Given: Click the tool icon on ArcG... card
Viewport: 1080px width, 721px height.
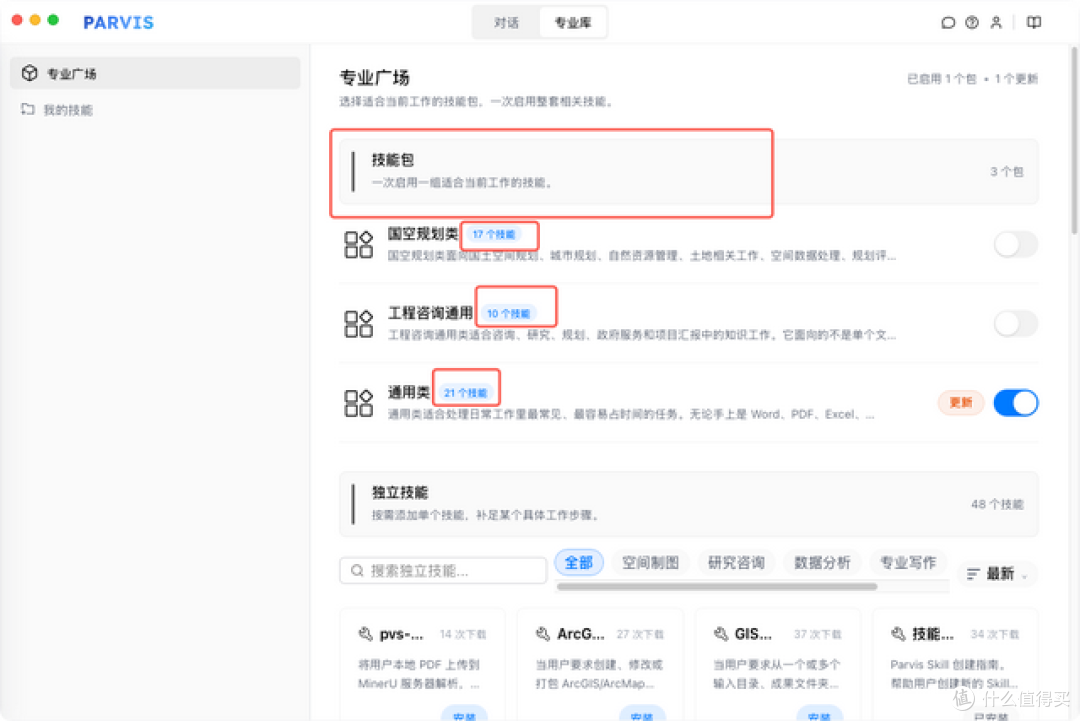Looking at the screenshot, I should 543,634.
